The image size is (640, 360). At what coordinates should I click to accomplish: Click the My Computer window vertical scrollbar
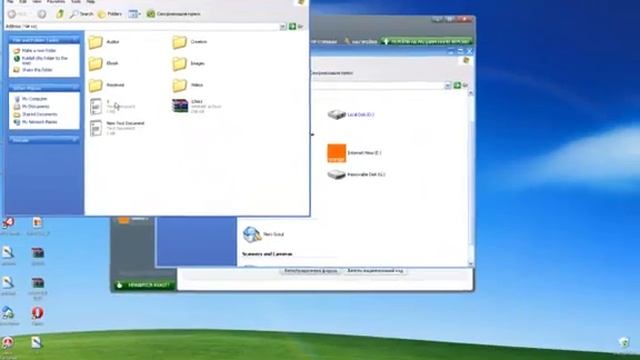pos(470,178)
